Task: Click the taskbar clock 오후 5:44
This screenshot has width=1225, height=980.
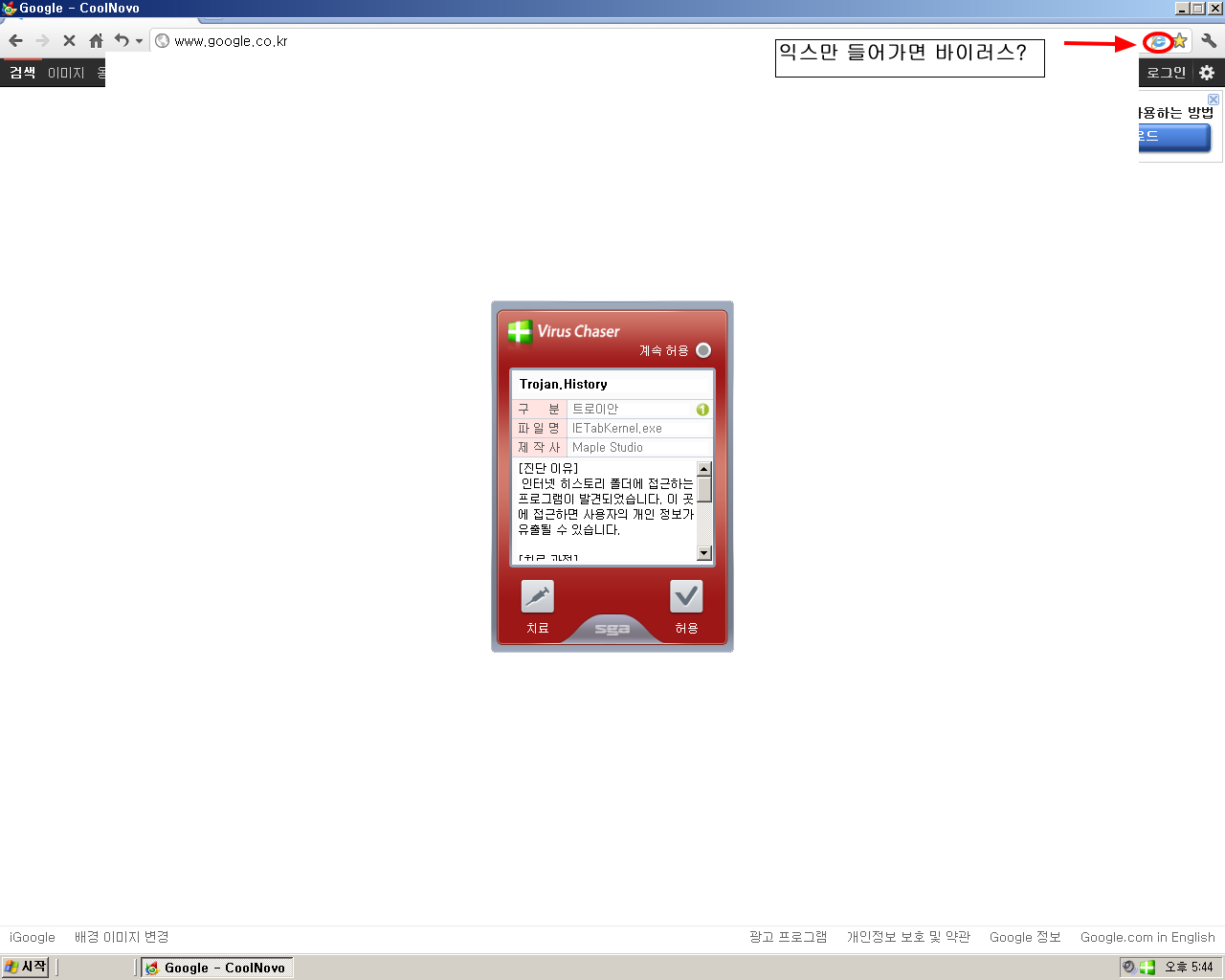Action: click(1189, 968)
